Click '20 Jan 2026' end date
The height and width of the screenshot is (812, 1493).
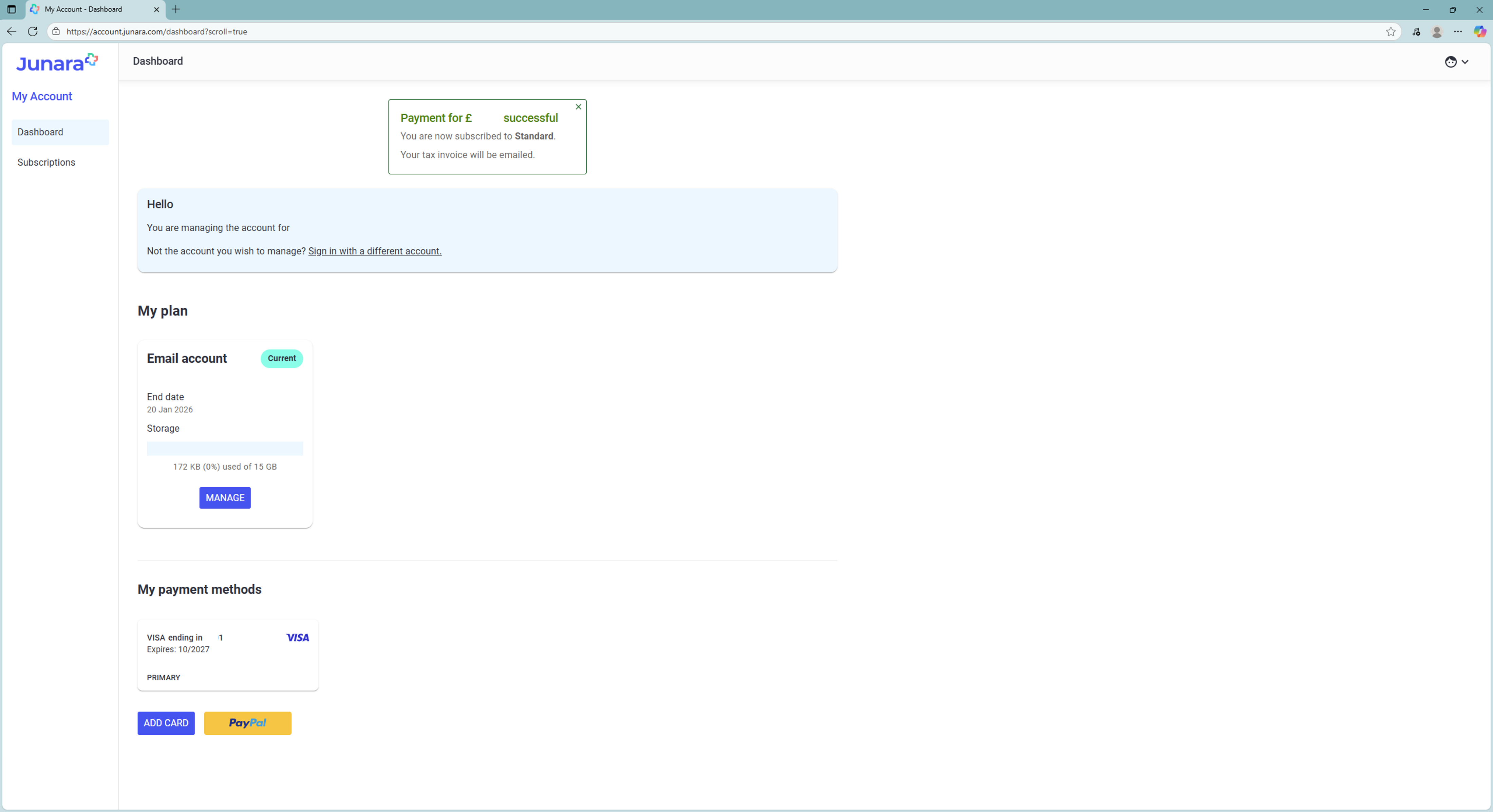click(x=170, y=410)
